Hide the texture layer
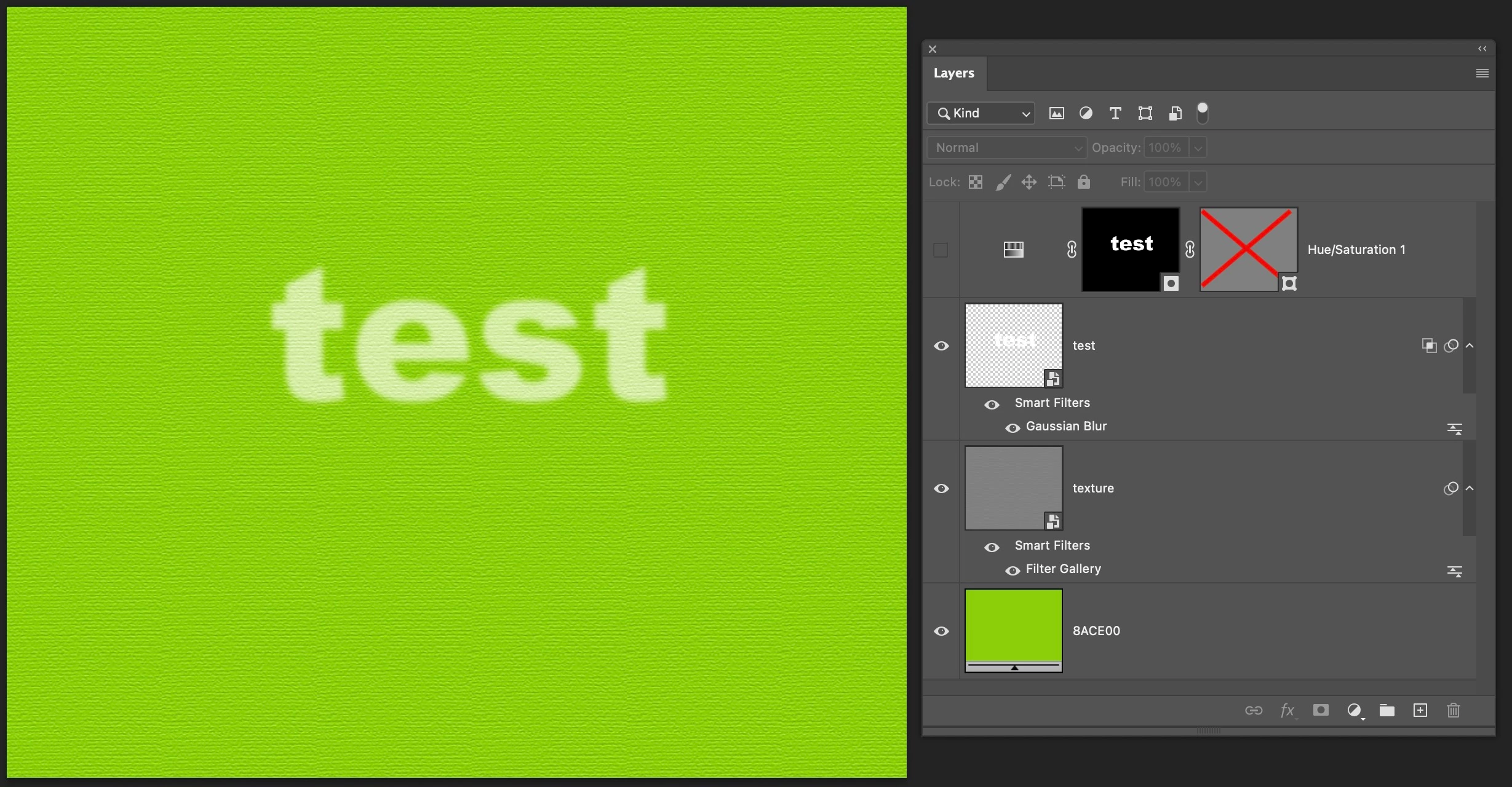 tap(941, 488)
